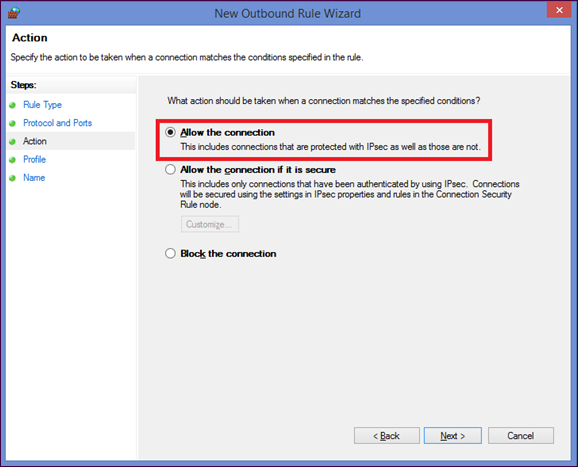Click the firewall icon in title bar
The image size is (578, 467).
(14, 13)
